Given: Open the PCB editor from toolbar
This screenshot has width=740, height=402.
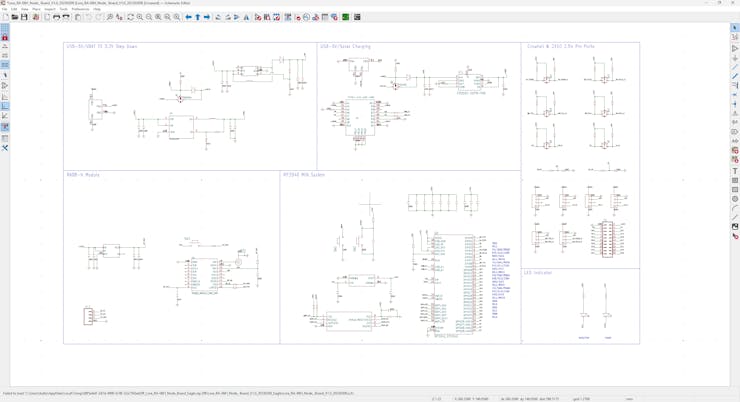Looking at the screenshot, I should (x=346, y=17).
